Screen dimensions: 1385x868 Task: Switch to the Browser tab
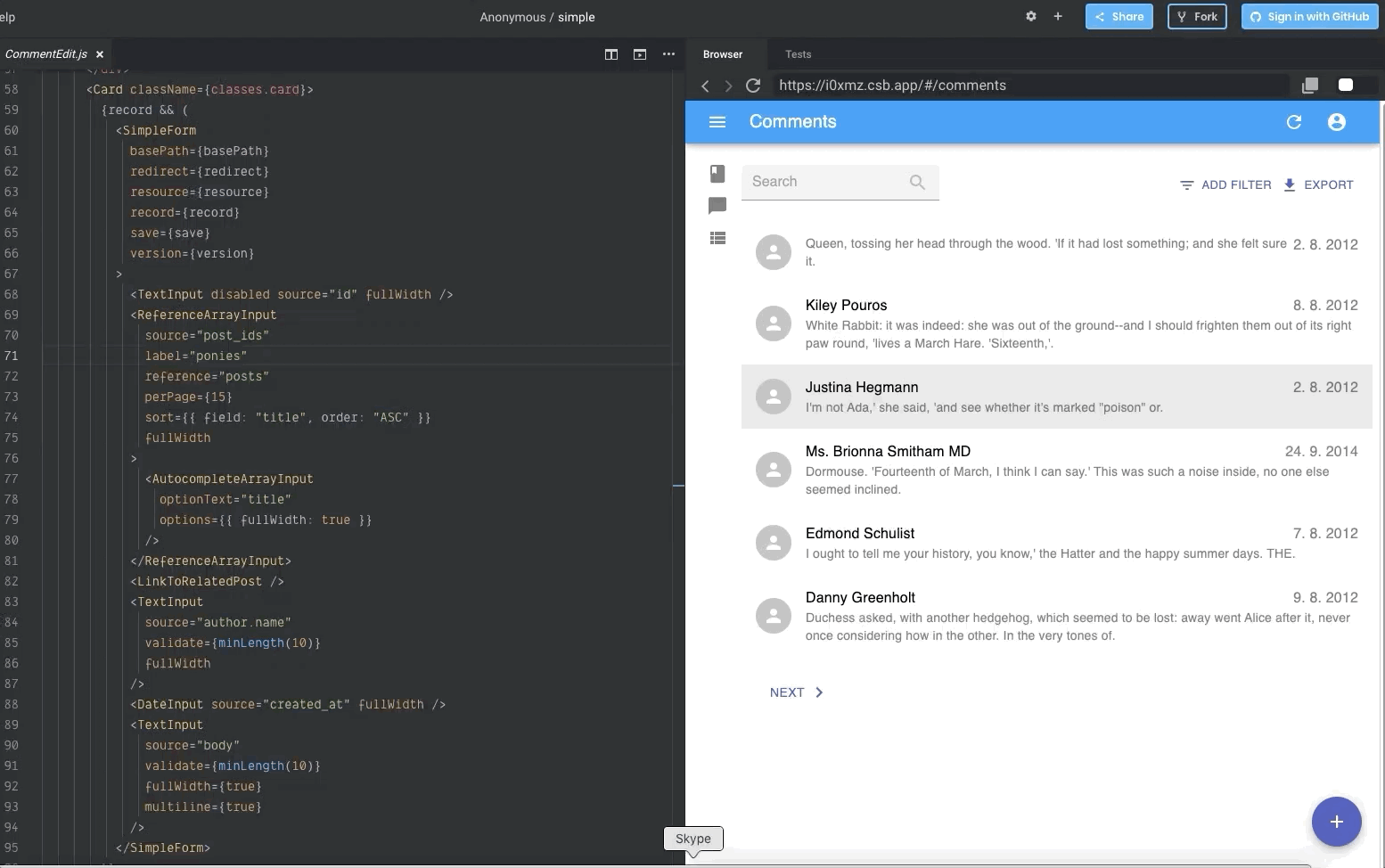point(723,54)
